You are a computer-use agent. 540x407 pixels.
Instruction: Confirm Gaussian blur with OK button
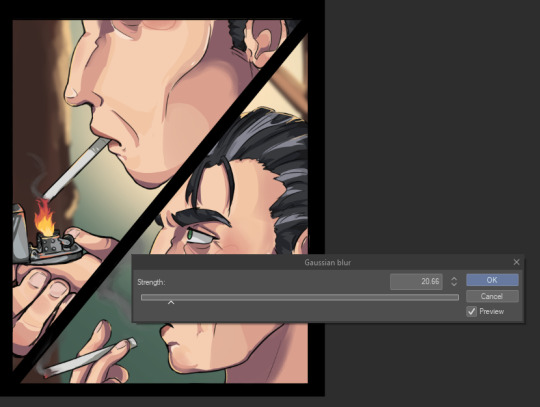(492, 280)
